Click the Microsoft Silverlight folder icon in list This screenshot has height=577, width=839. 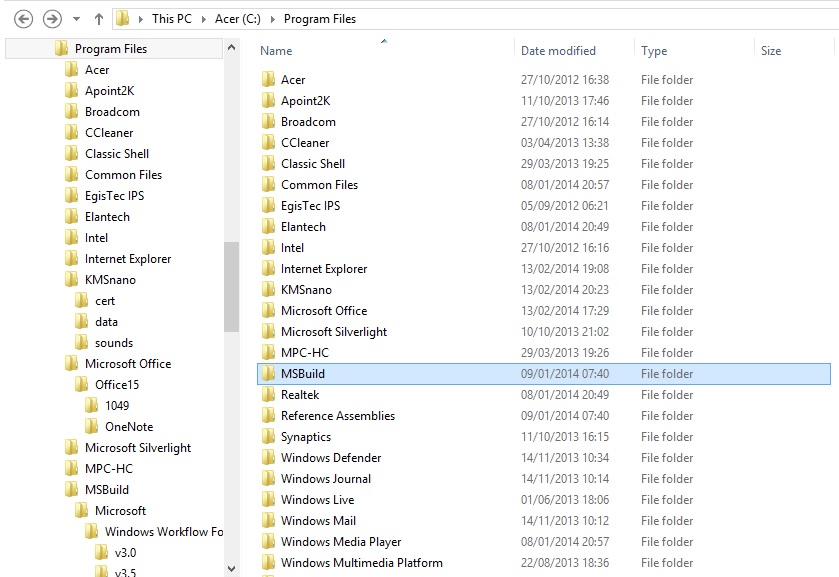coord(269,332)
